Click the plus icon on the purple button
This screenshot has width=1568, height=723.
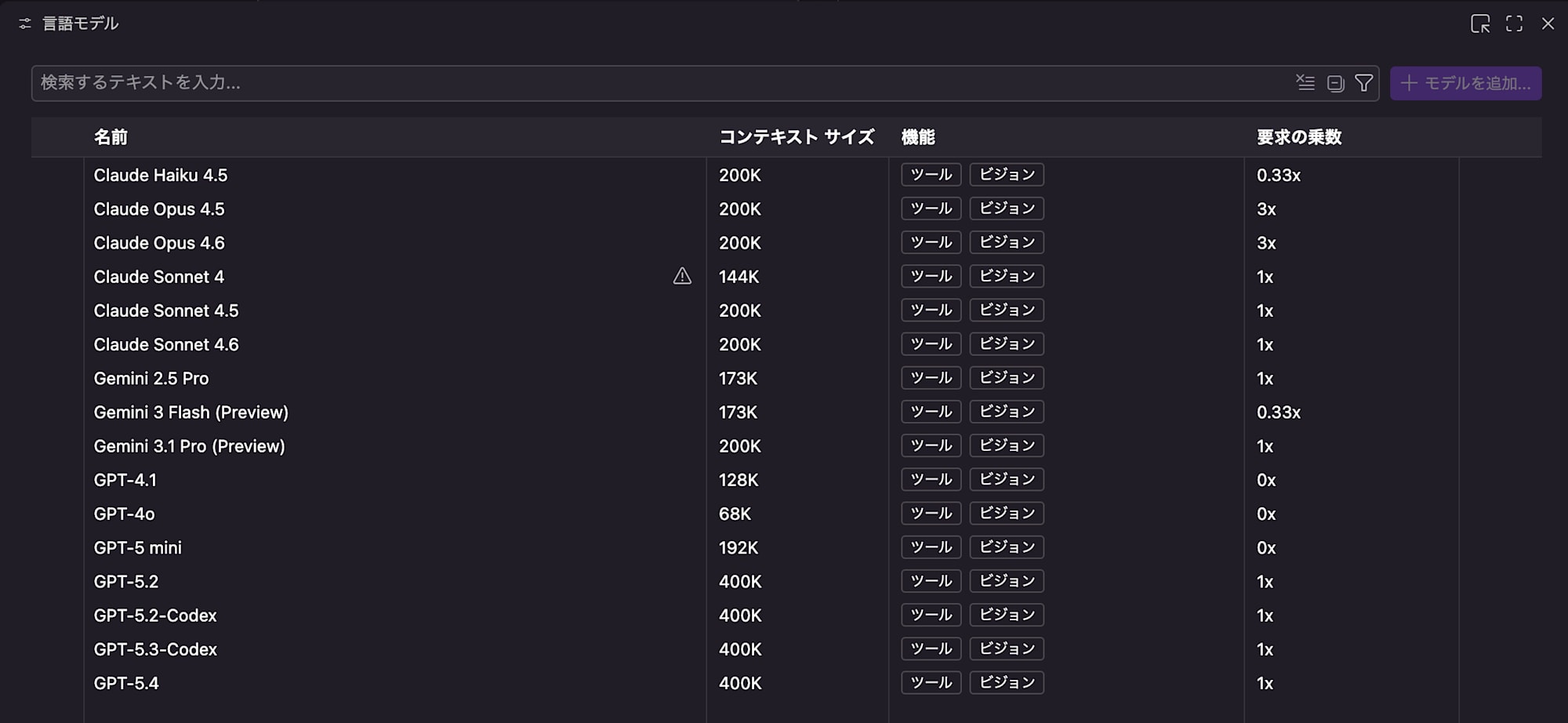point(1410,82)
